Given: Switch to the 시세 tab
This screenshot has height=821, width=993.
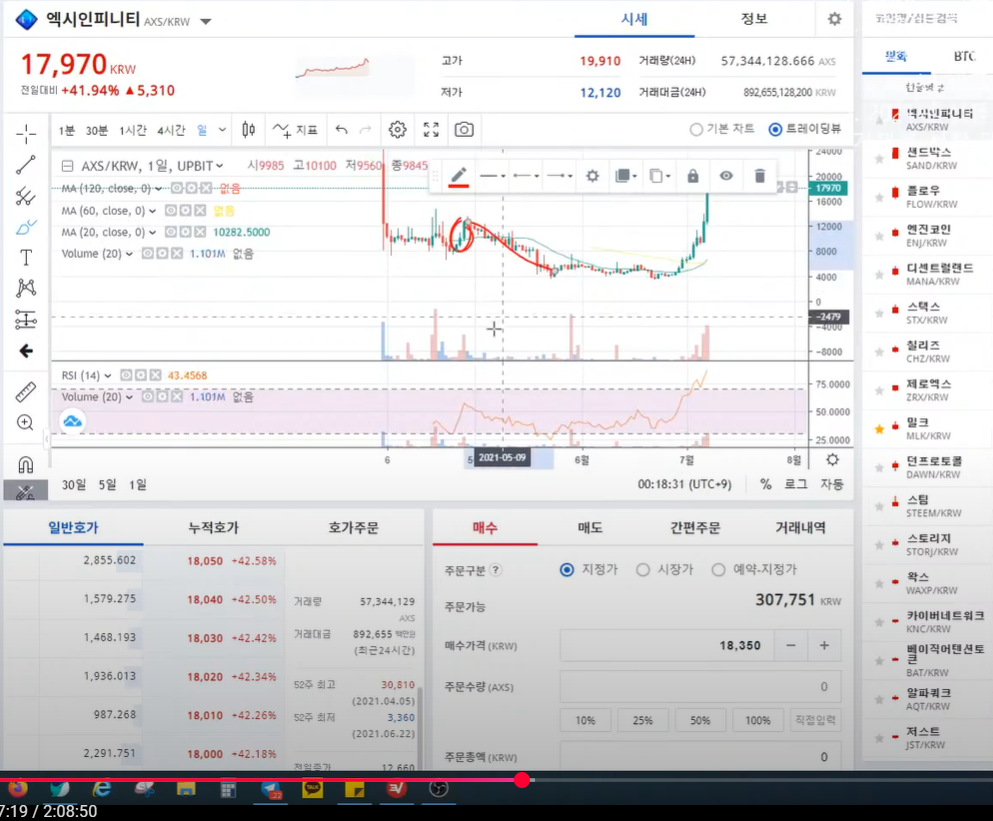Looking at the screenshot, I should 634,19.
